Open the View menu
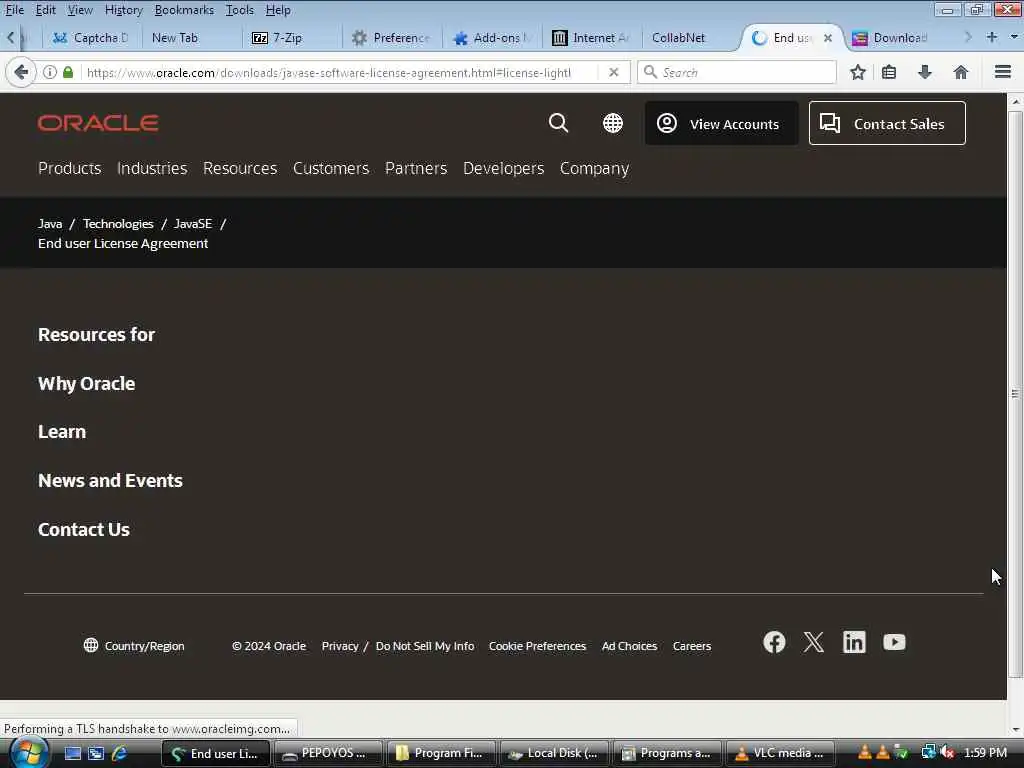This screenshot has height=768, width=1024. pyautogui.click(x=80, y=10)
